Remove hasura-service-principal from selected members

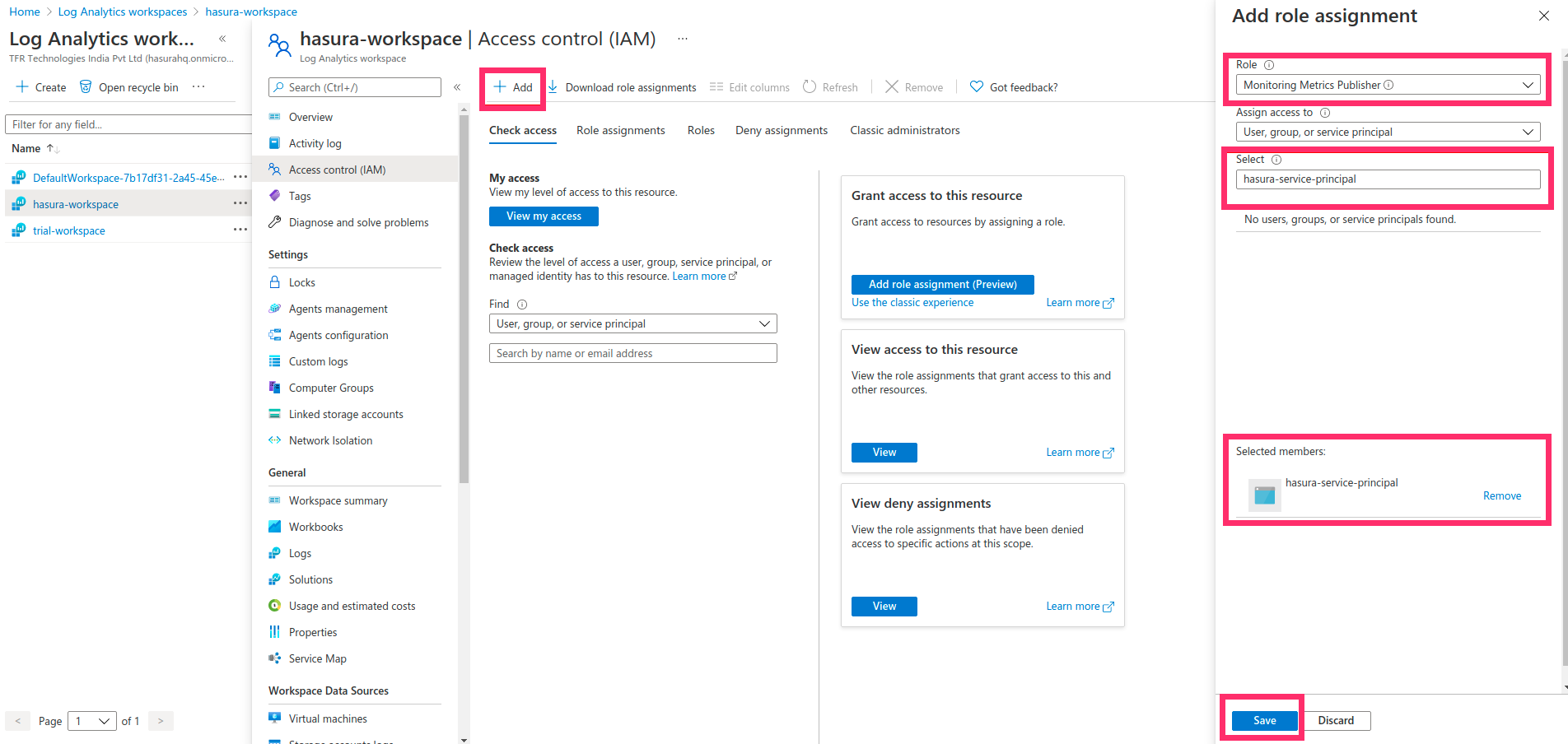[x=1501, y=495]
